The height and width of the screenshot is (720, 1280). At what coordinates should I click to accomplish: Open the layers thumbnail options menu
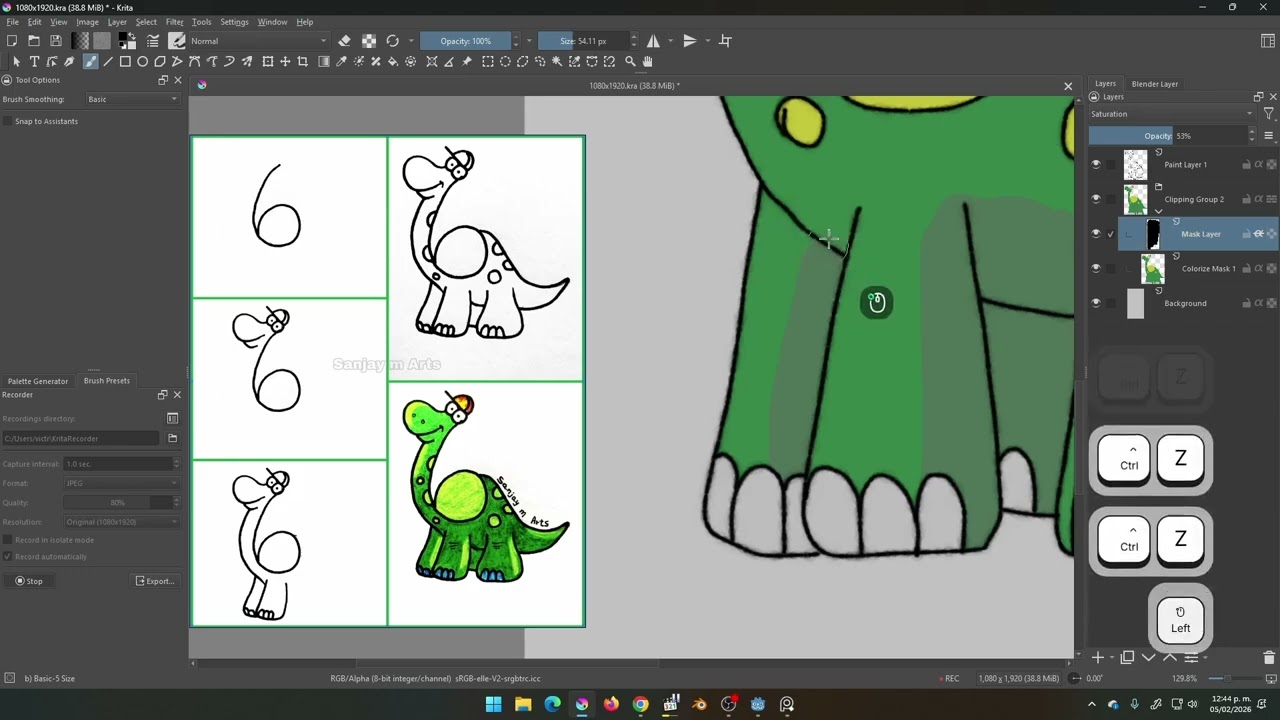pos(1269,136)
